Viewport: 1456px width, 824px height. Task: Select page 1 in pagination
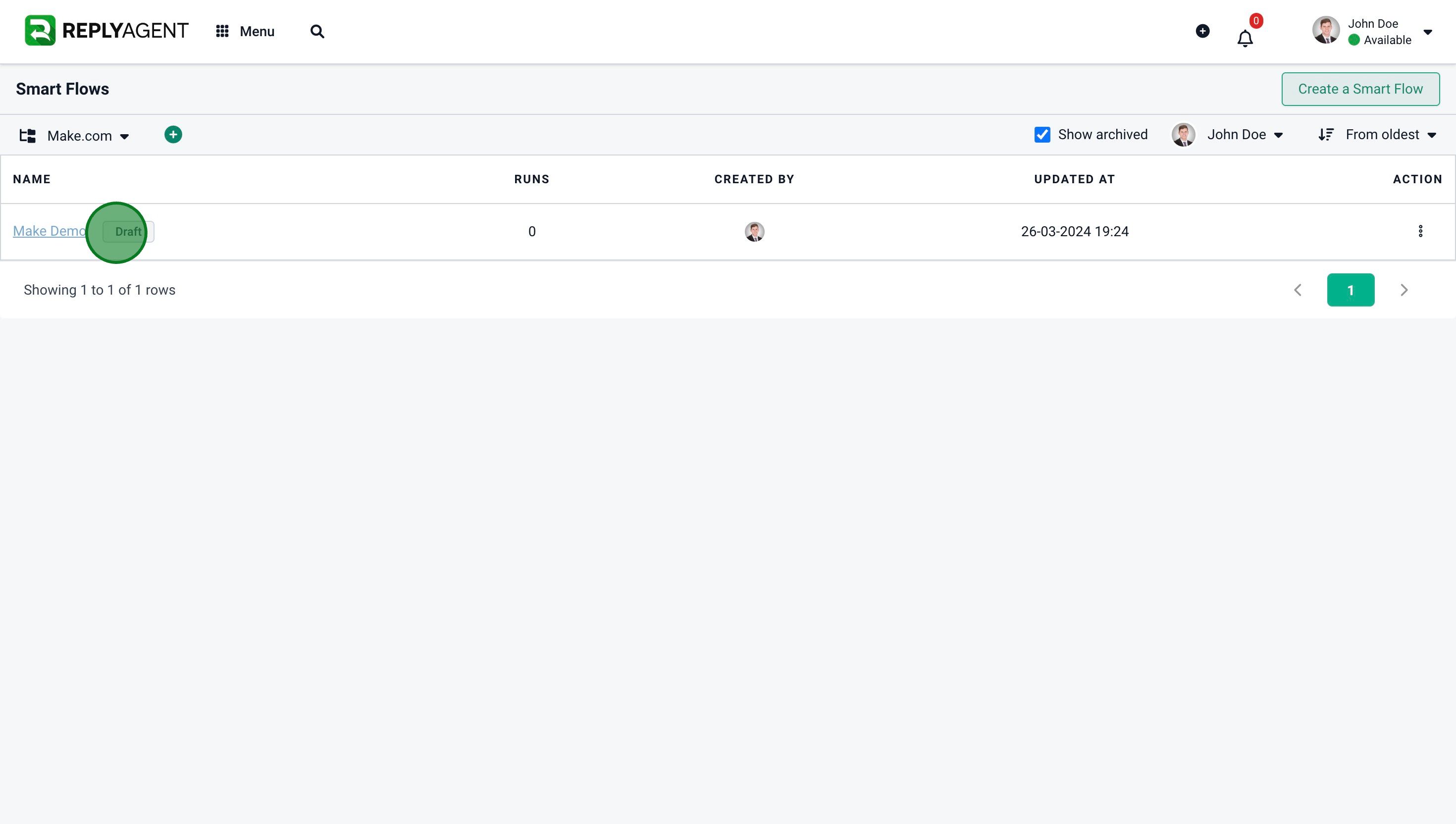[1351, 290]
